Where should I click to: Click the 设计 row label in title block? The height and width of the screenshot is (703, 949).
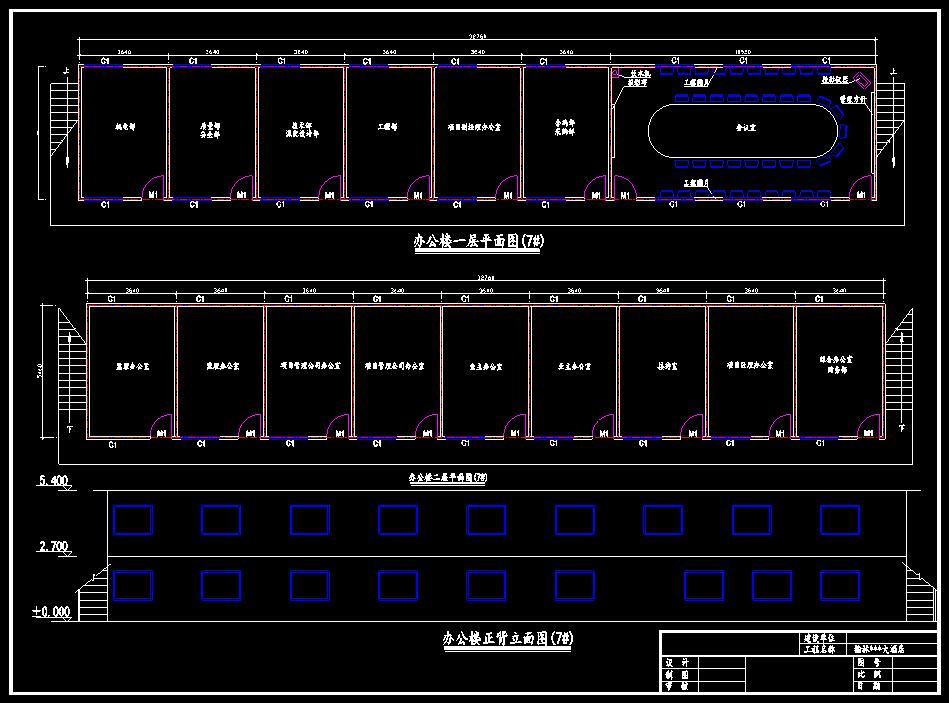pyautogui.click(x=677, y=662)
